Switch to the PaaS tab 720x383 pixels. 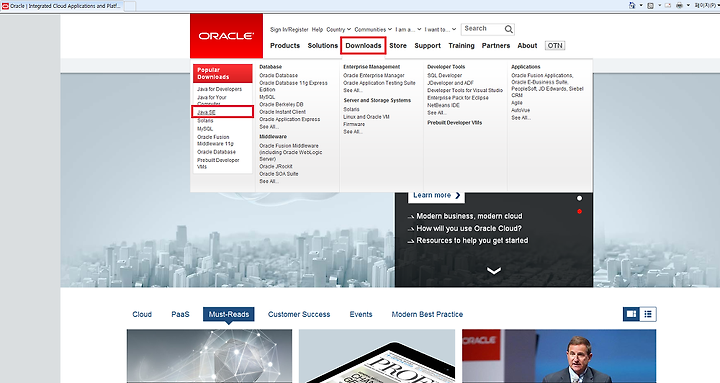(180, 314)
